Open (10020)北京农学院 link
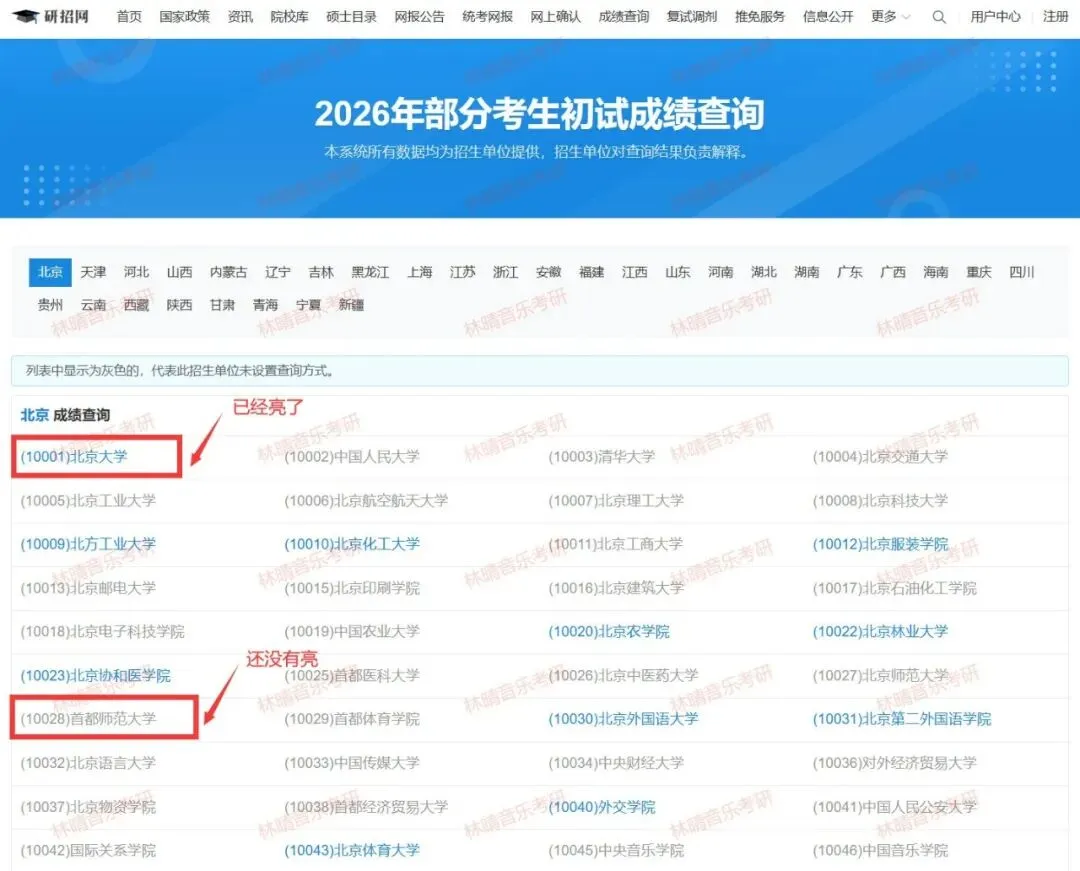The image size is (1080, 871). pos(609,631)
